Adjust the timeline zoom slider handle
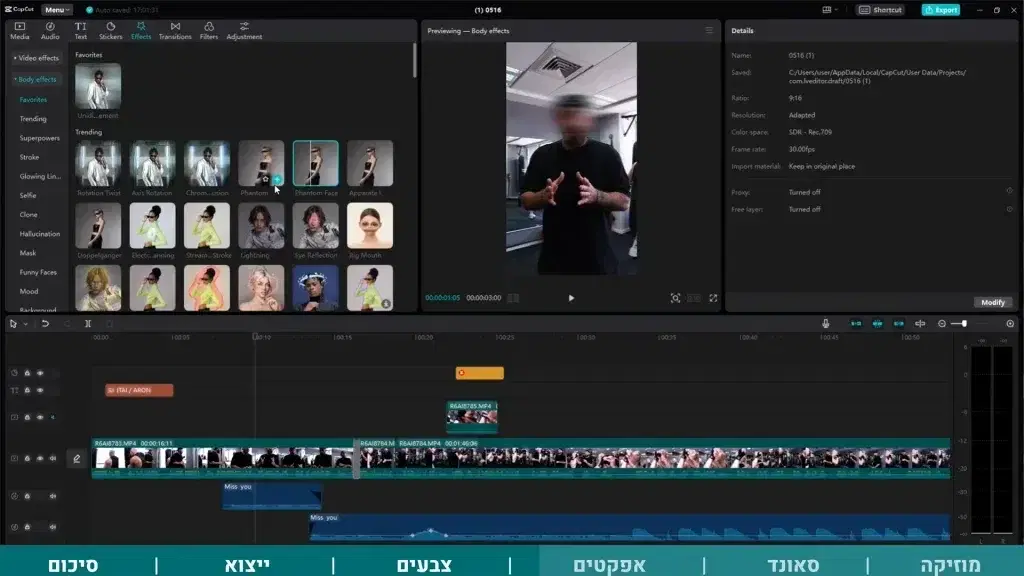The width and height of the screenshot is (1024, 576). pos(964,323)
